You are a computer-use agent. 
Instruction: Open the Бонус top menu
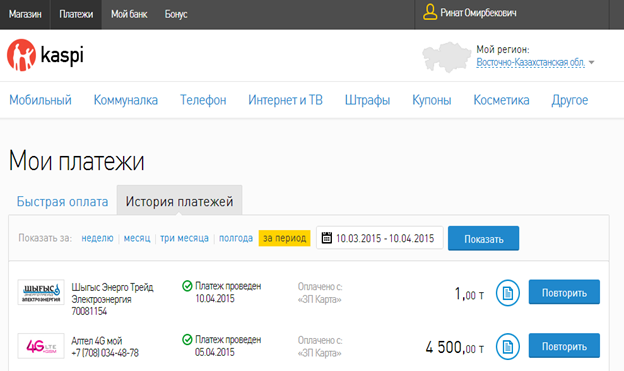(x=176, y=14)
